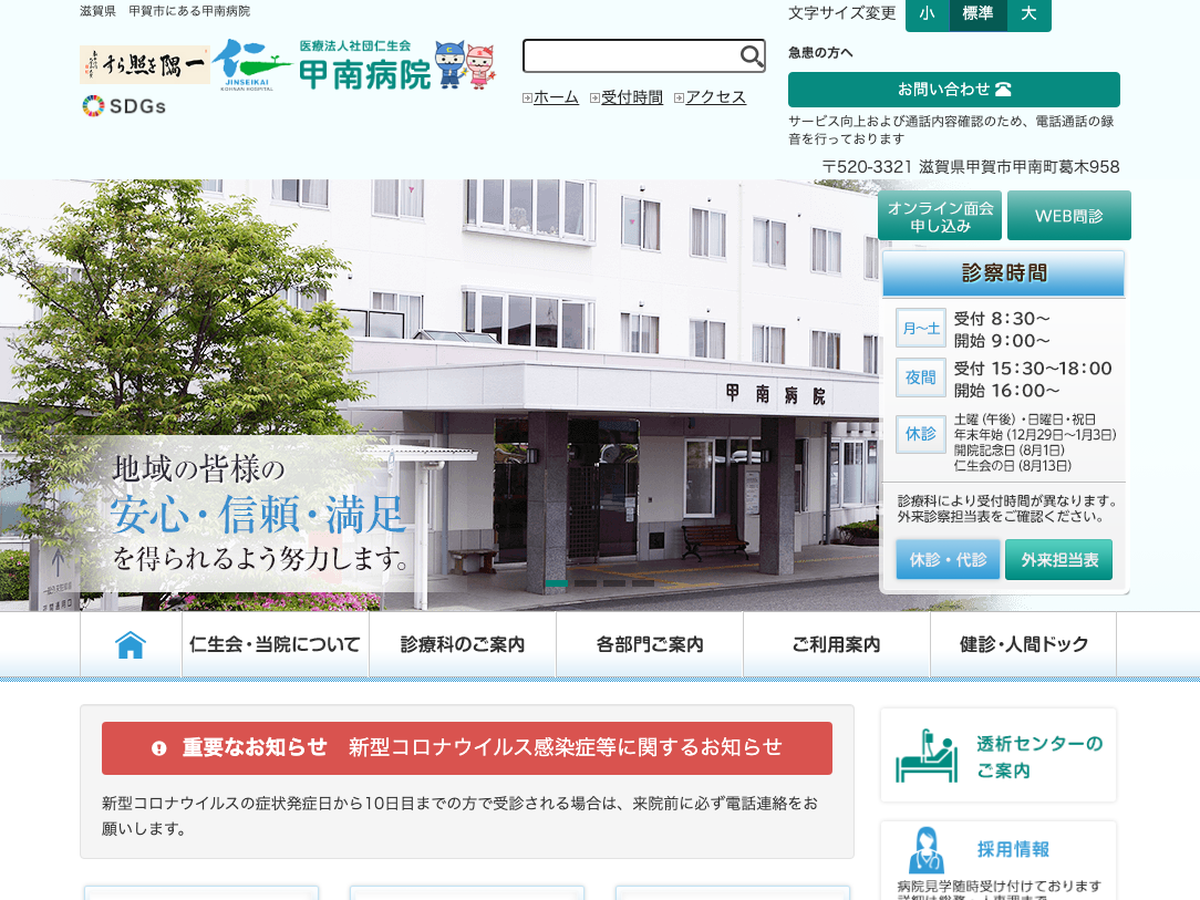Image resolution: width=1200 pixels, height=900 pixels.
Task: Open the home icon navigation tab
Action: pos(131,645)
